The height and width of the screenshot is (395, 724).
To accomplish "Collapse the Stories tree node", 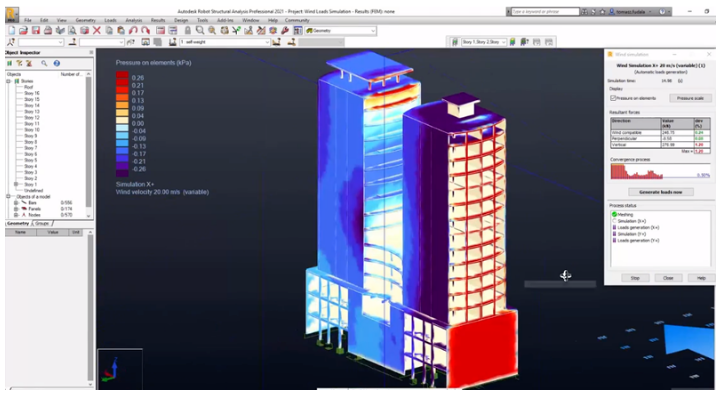I will [8, 81].
